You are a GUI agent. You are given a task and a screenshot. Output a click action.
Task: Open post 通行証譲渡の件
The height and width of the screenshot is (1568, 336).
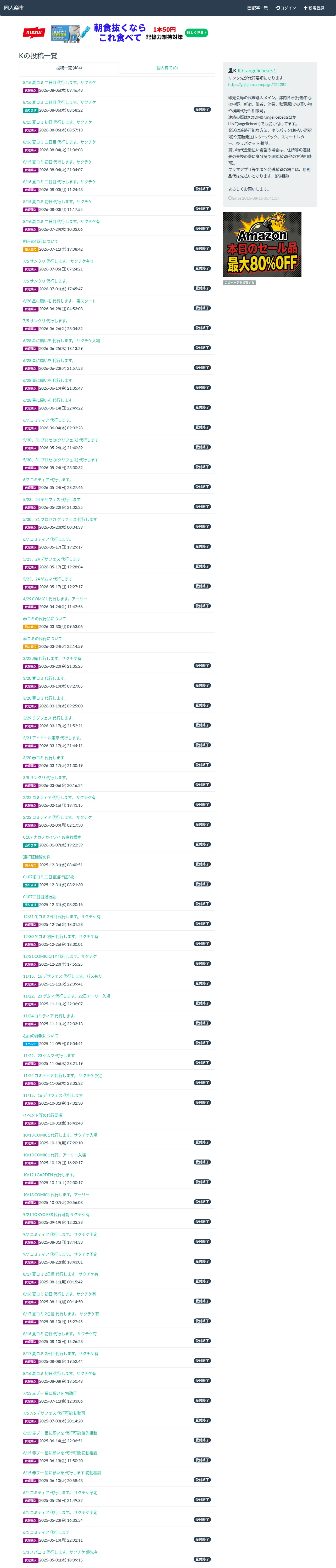[x=37, y=857]
